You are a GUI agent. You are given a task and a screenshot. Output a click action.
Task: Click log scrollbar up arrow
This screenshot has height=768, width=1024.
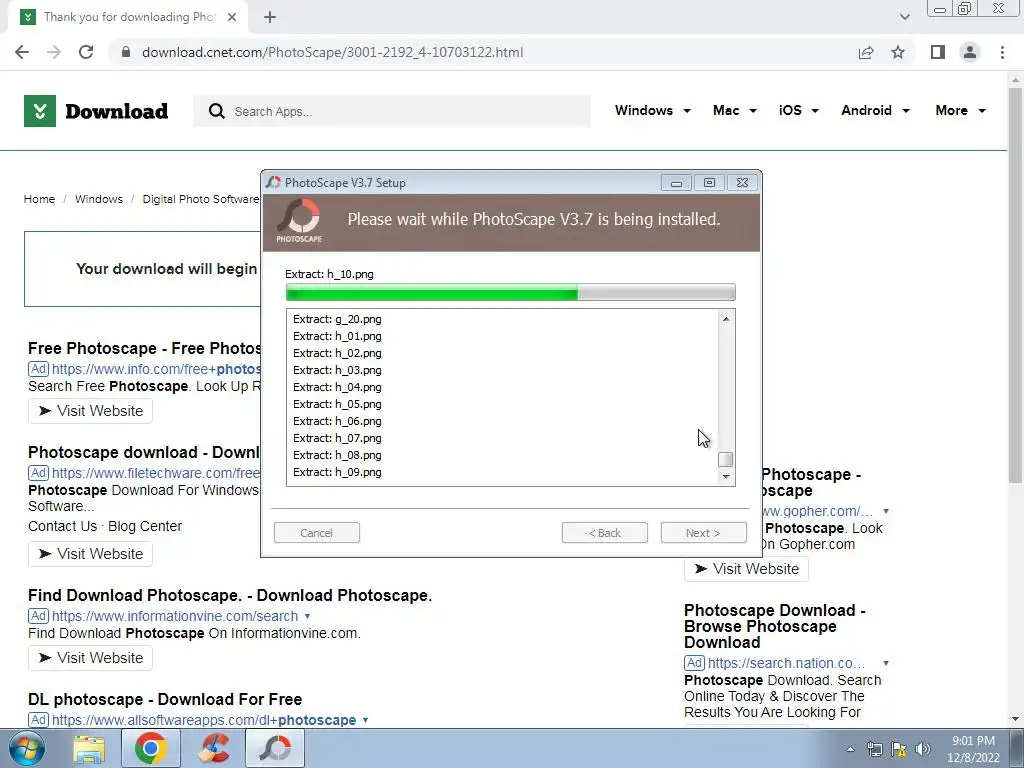(726, 319)
